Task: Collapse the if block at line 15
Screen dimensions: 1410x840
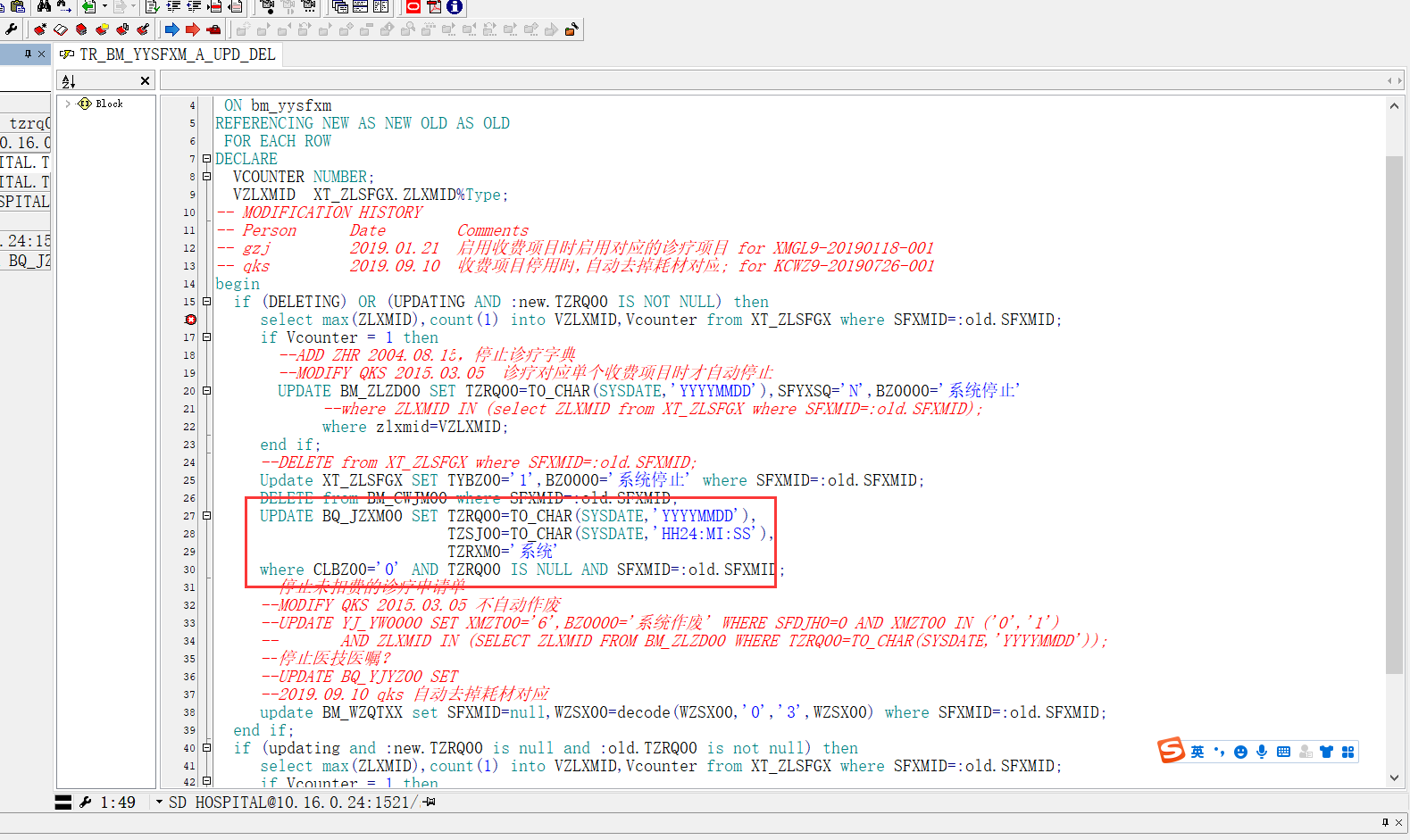Action: tap(206, 302)
